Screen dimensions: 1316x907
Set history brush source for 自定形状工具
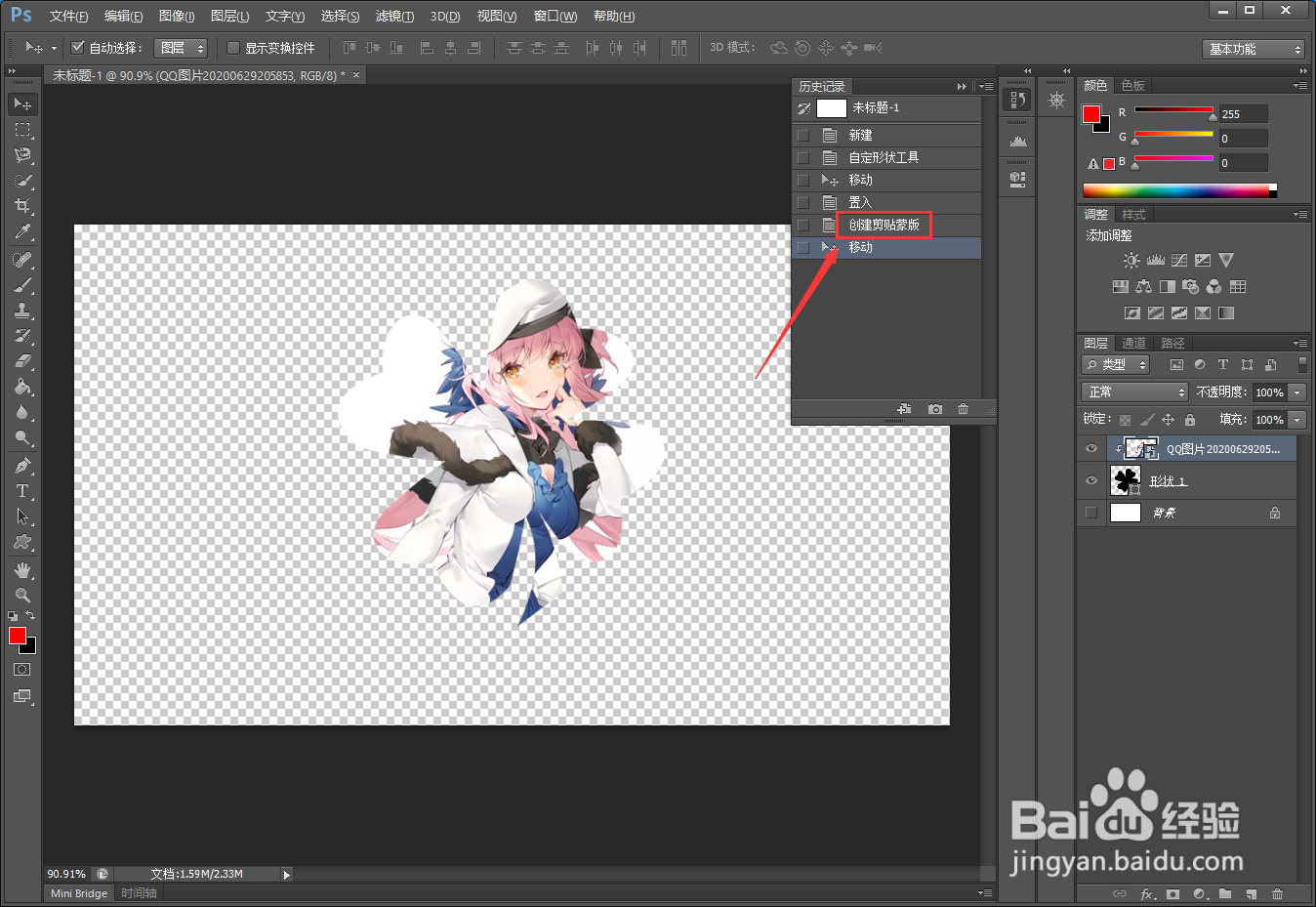(x=803, y=157)
